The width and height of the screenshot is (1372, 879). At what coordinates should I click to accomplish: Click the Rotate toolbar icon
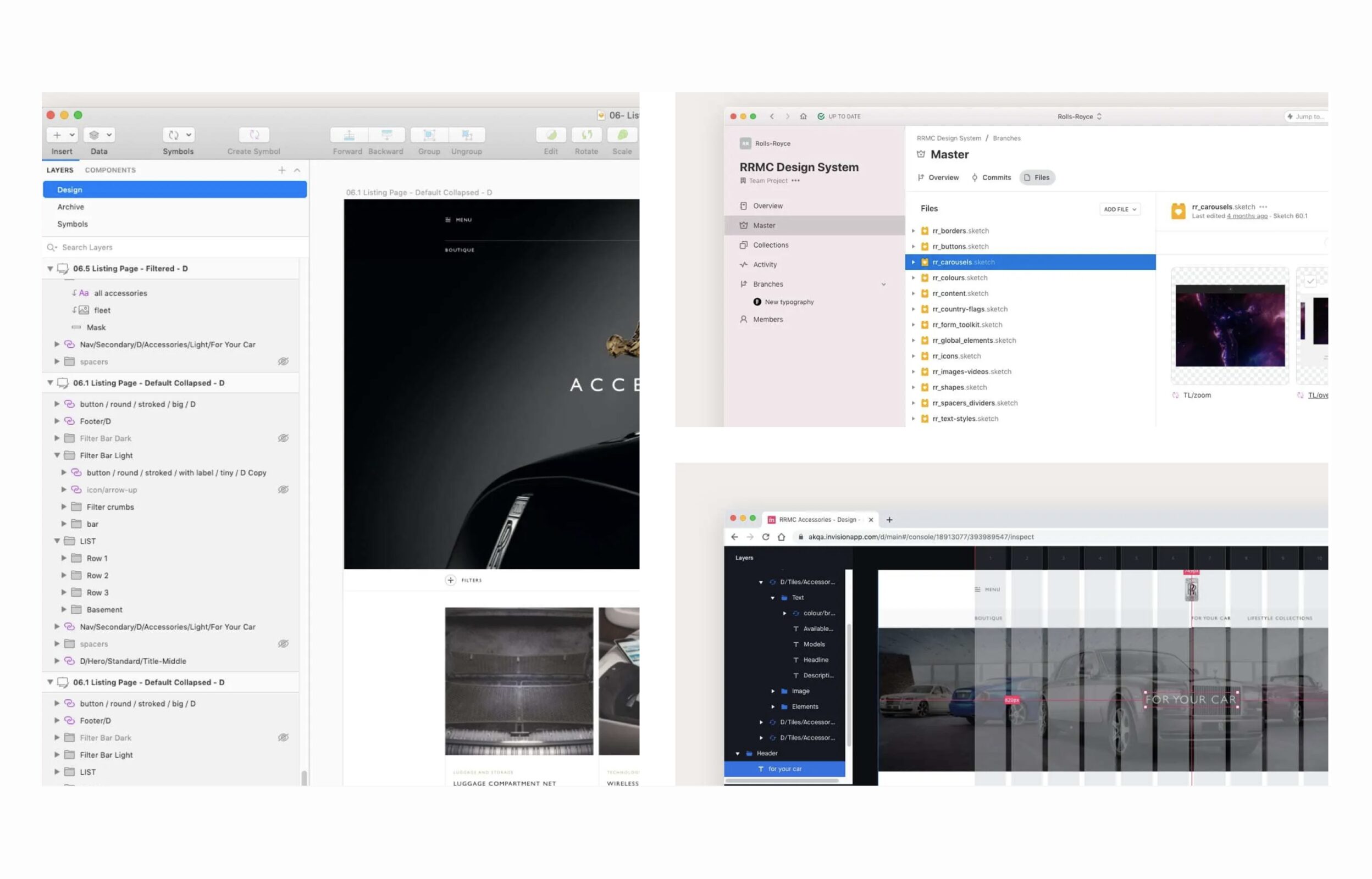point(587,135)
